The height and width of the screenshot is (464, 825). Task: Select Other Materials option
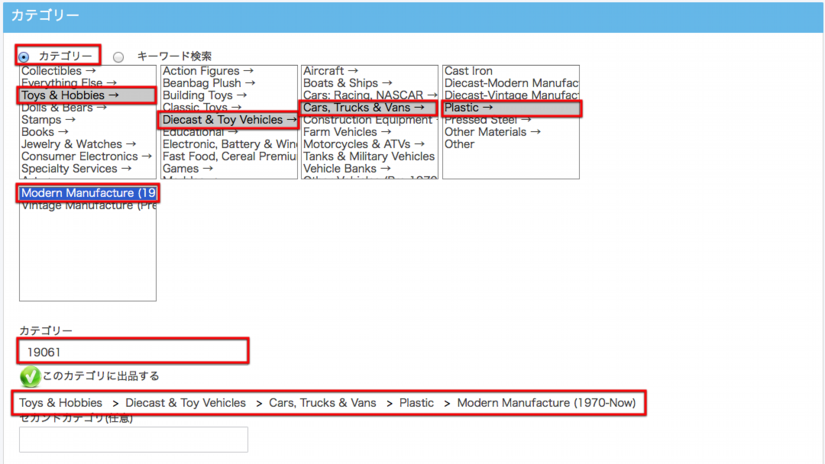(492, 132)
